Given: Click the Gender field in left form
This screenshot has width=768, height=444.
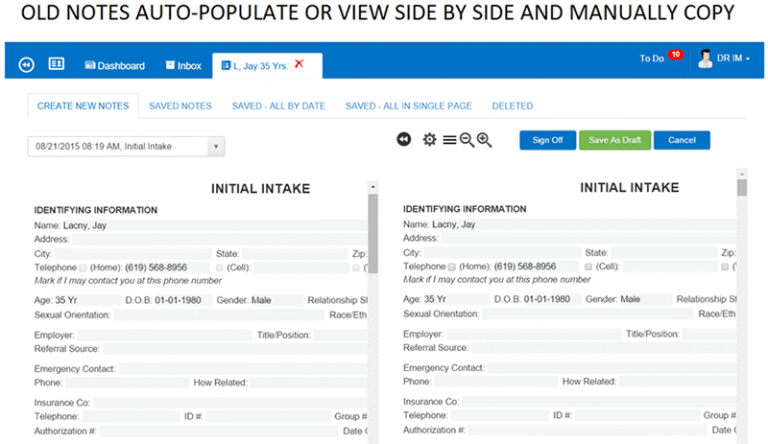Looking at the screenshot, I should [x=276, y=300].
